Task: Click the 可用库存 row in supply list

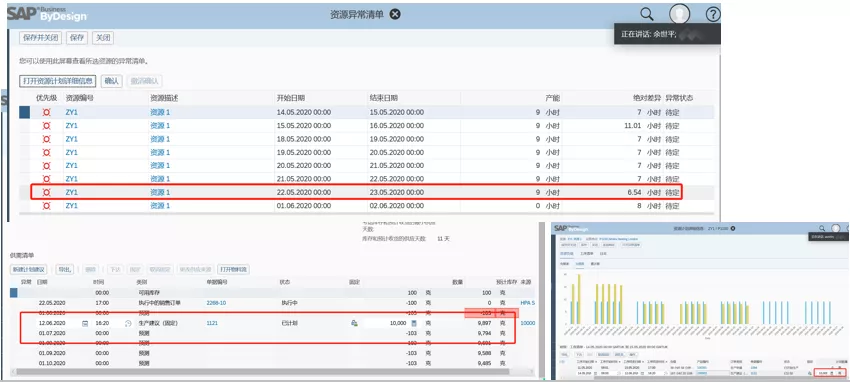Action: [273, 293]
